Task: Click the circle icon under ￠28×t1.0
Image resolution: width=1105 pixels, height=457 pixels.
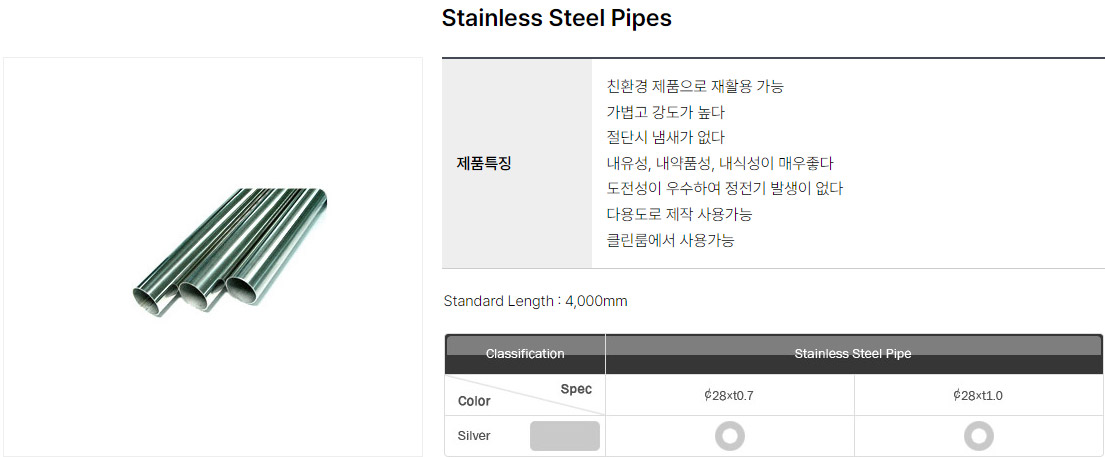Action: [978, 437]
